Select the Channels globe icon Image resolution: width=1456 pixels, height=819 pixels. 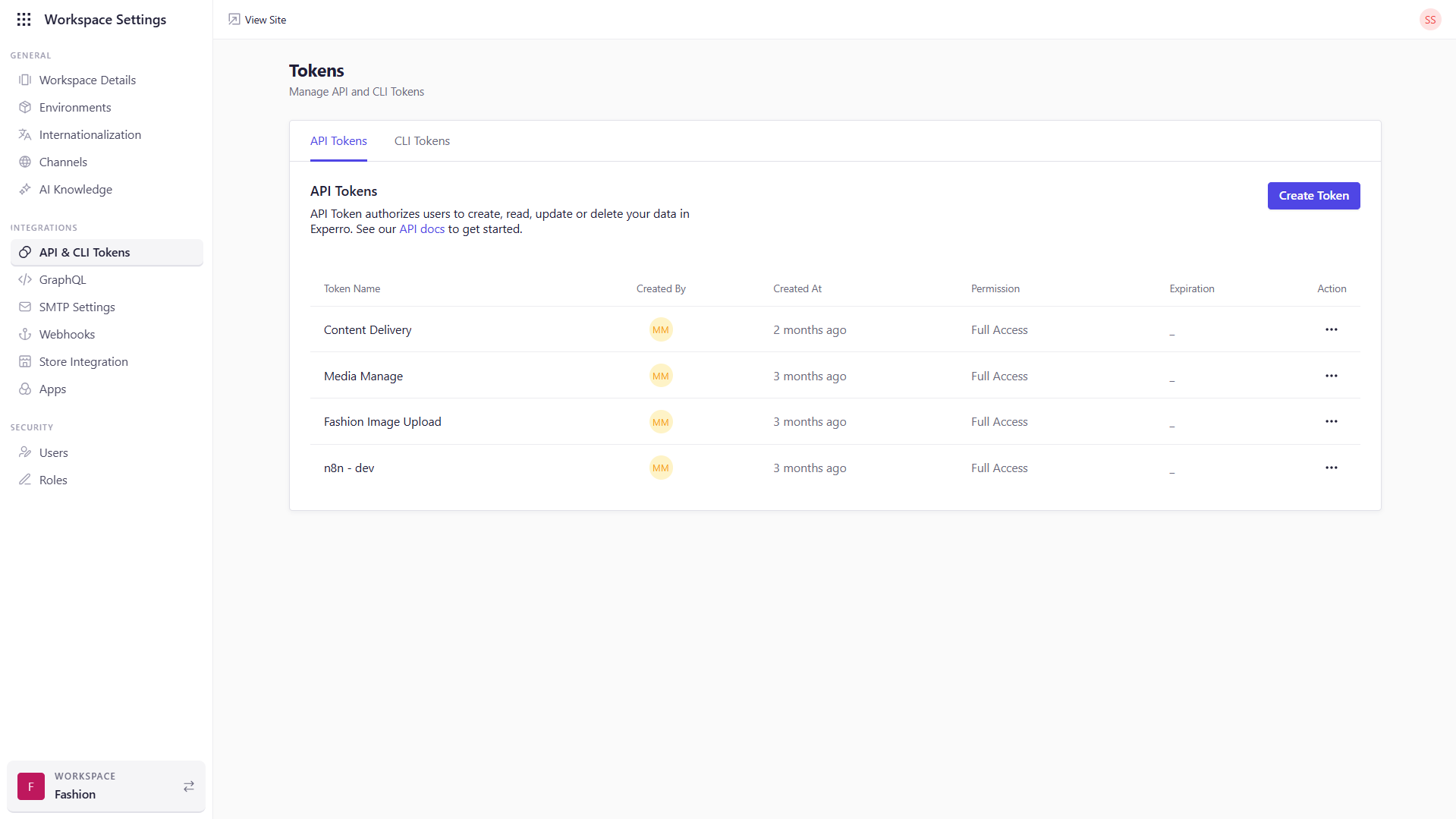click(x=25, y=162)
